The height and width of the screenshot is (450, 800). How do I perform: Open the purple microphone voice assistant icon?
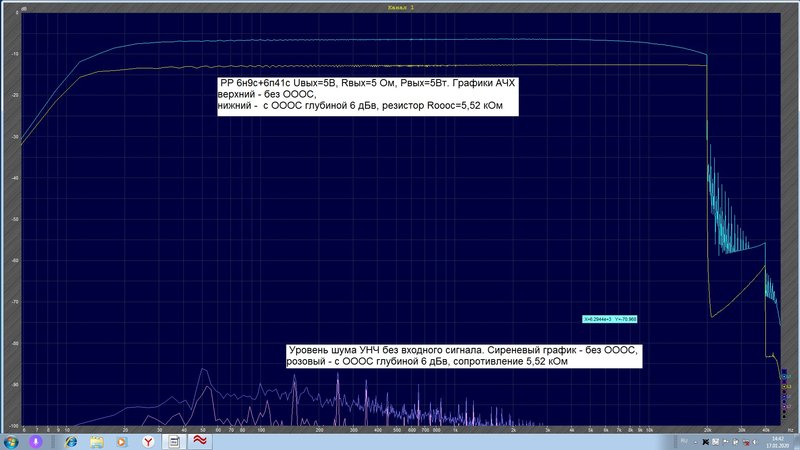coord(35,442)
